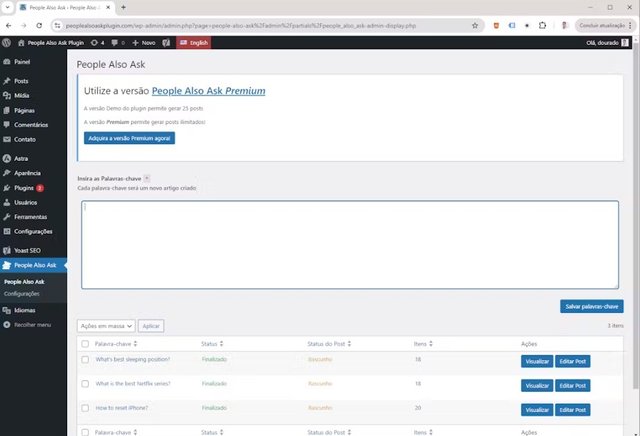The image size is (640, 436).
Task: Open the 'How to reset iPhone?' keyword link
Action: 122,408
